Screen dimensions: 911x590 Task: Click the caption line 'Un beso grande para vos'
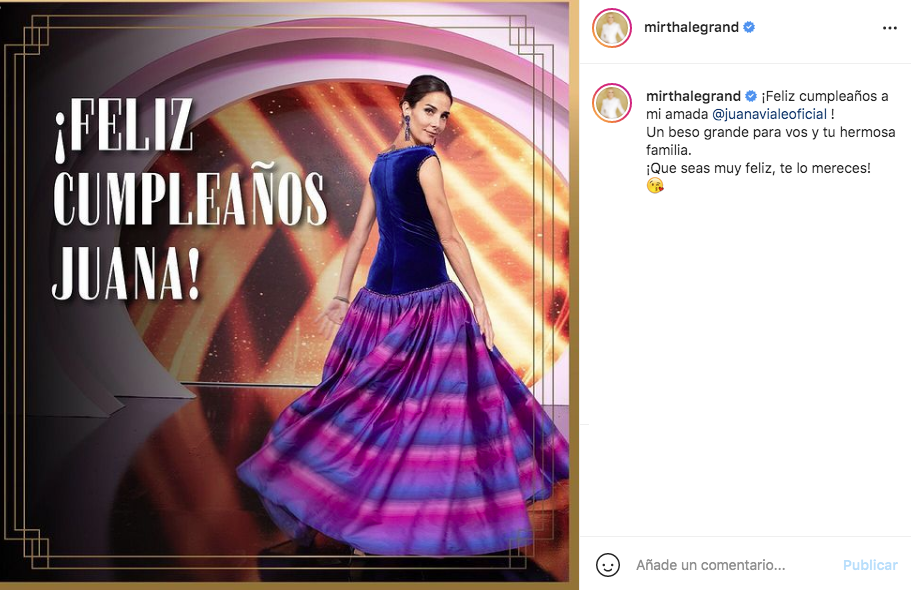point(727,132)
